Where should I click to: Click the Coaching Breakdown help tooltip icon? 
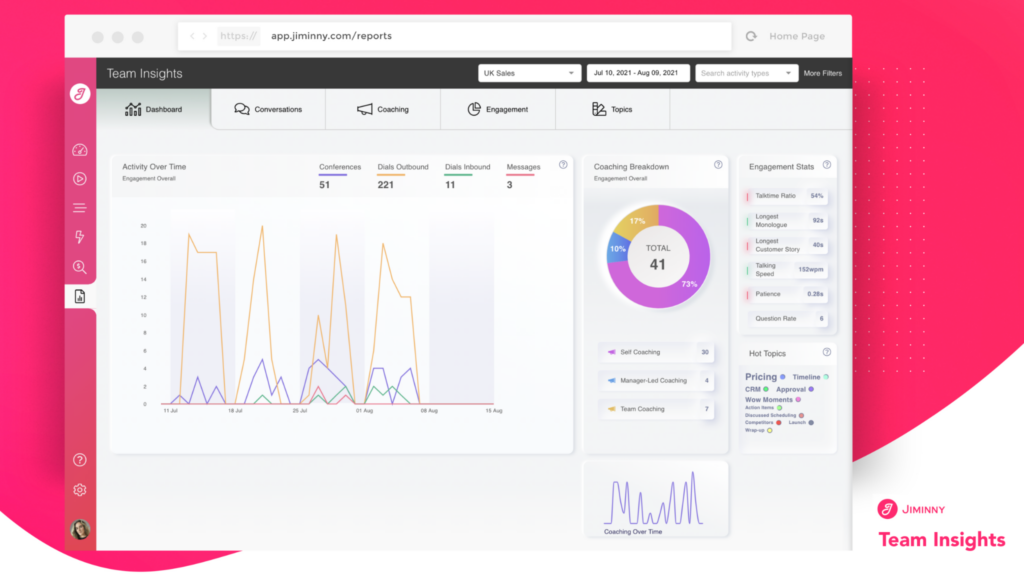click(x=719, y=166)
